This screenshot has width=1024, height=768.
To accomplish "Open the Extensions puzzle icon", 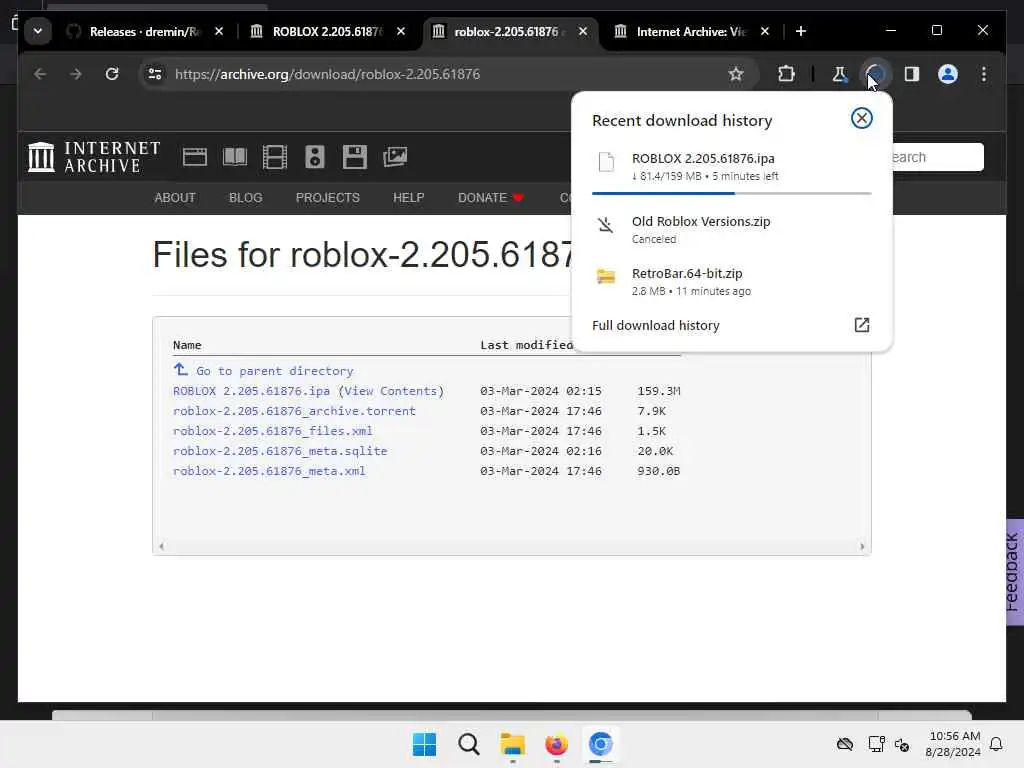I will click(786, 74).
